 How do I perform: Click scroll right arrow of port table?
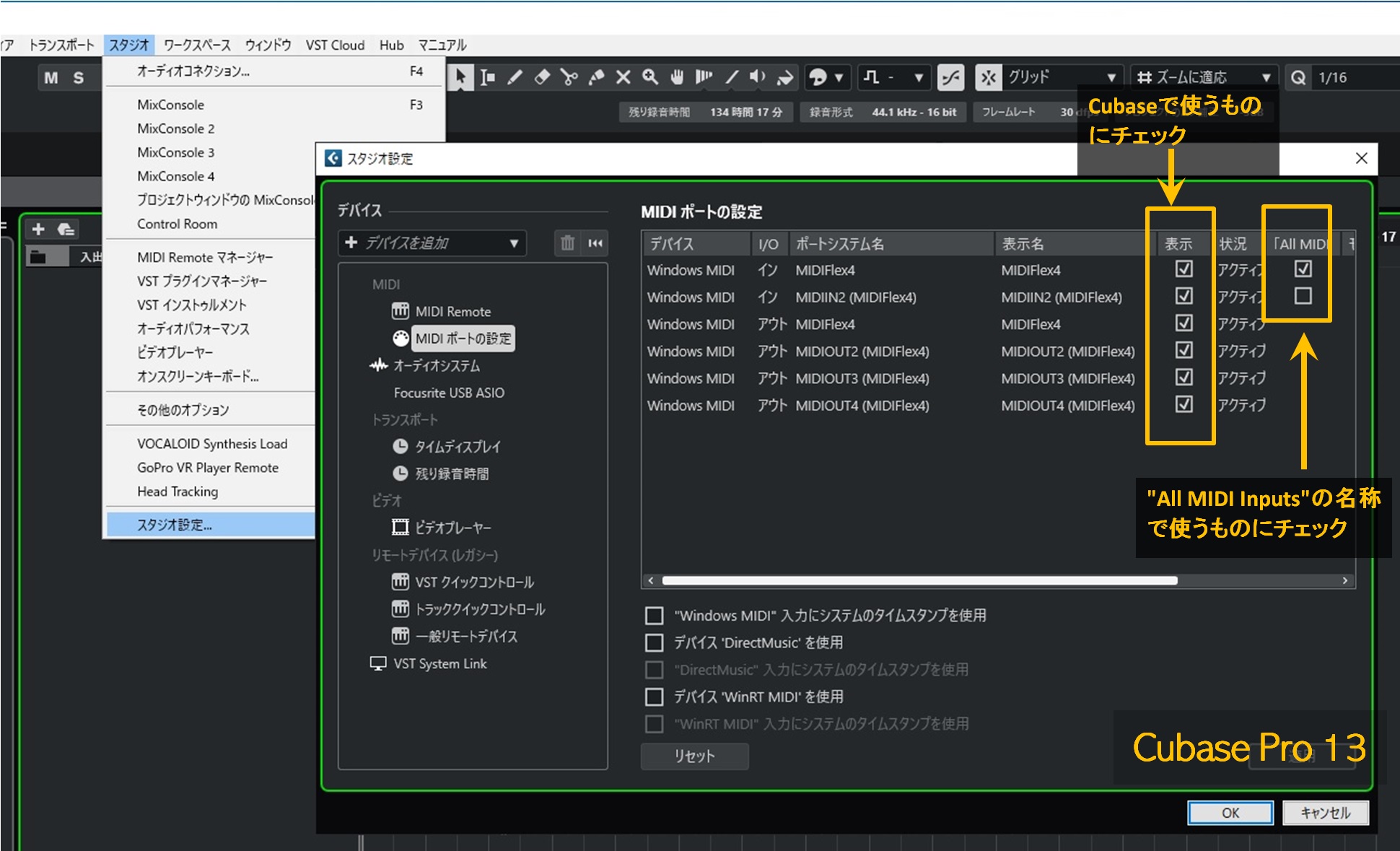pos(1344,580)
